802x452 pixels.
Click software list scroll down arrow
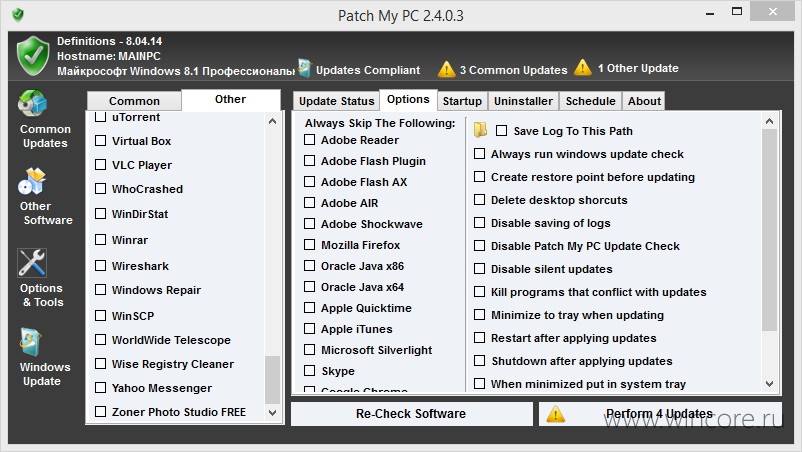[273, 413]
